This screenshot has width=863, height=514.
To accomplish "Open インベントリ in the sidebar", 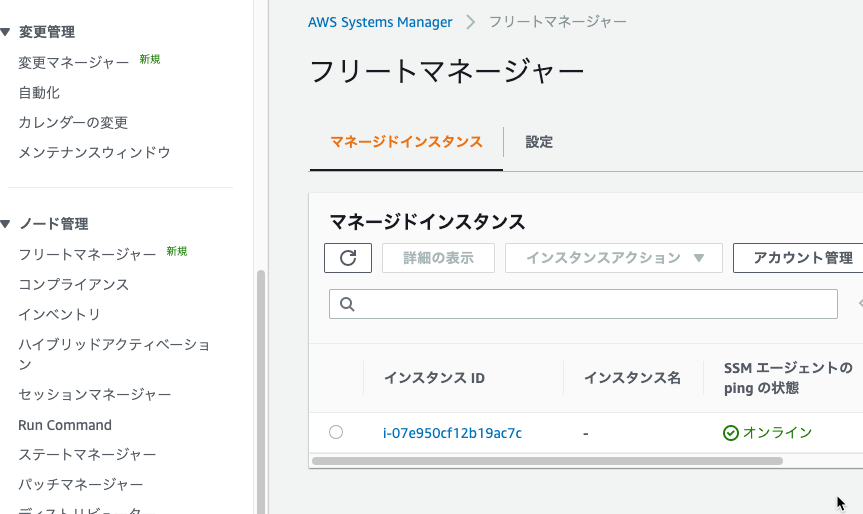I will click(x=59, y=314).
